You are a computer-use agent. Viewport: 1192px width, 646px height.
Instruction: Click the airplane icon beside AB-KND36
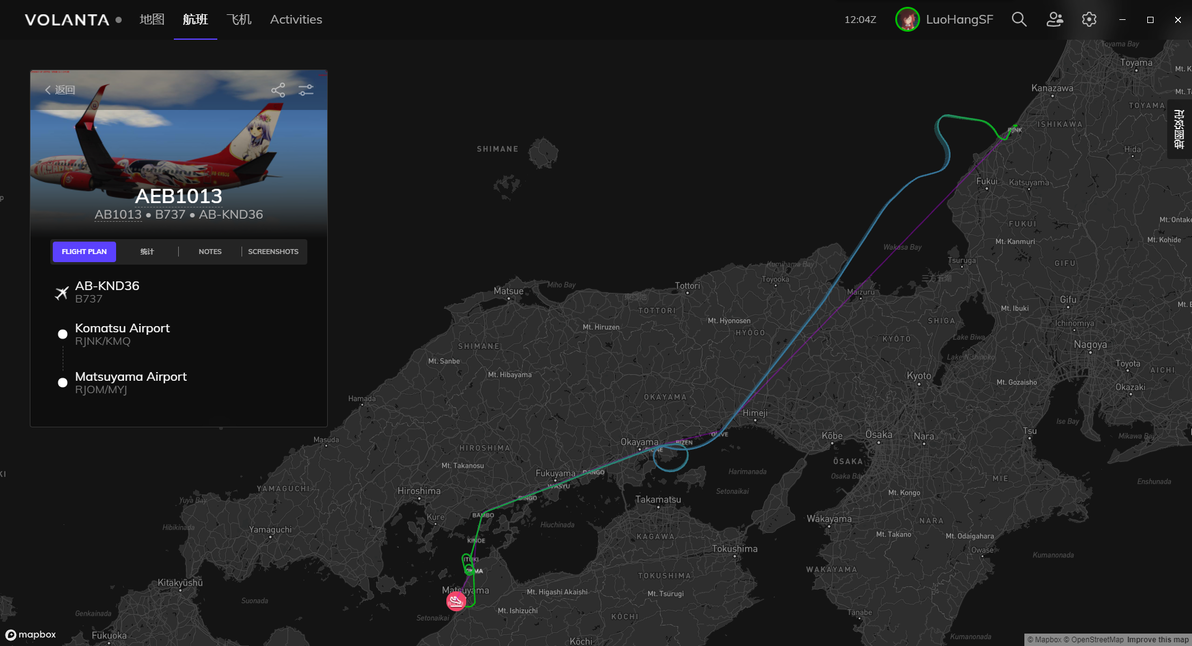pos(62,293)
